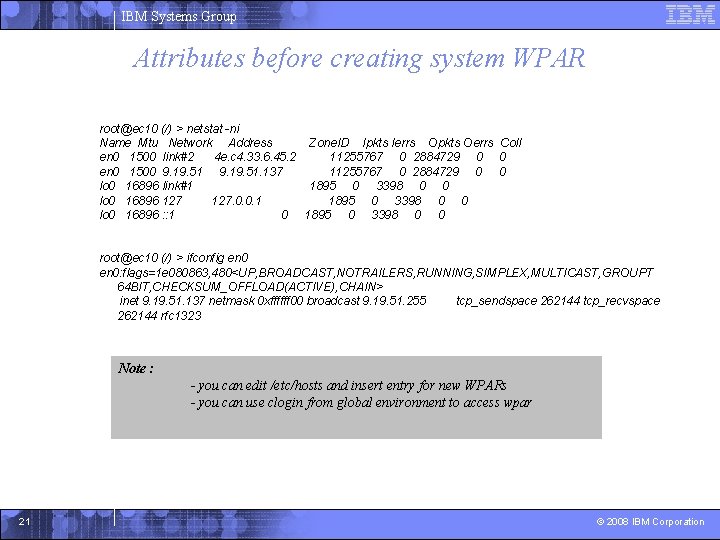Click the note line about using clogin
720x540 pixels.
(361, 403)
